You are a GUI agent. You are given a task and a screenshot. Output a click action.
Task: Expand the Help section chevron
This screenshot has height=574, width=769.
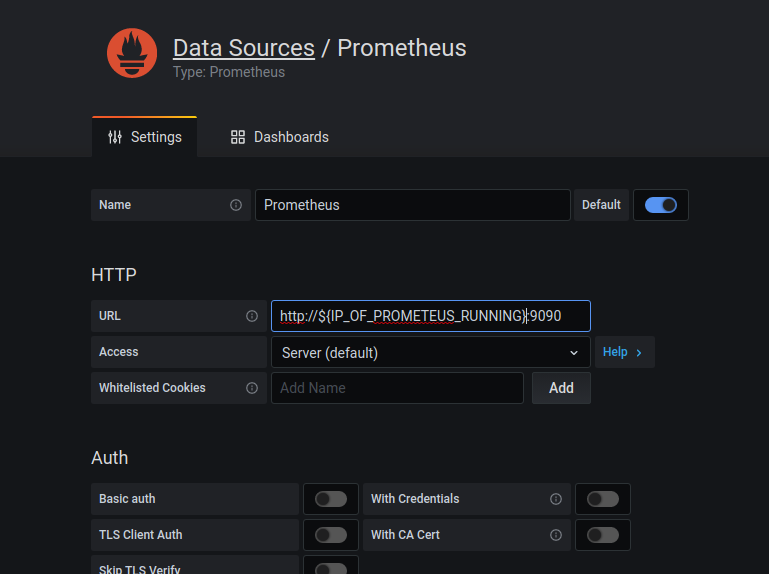(x=639, y=352)
